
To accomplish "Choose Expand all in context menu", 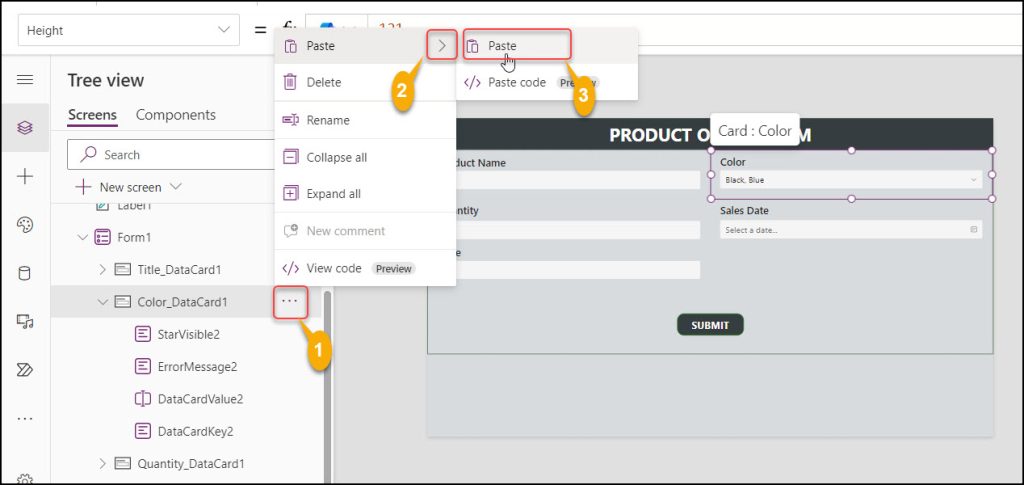I will pyautogui.click(x=365, y=194).
